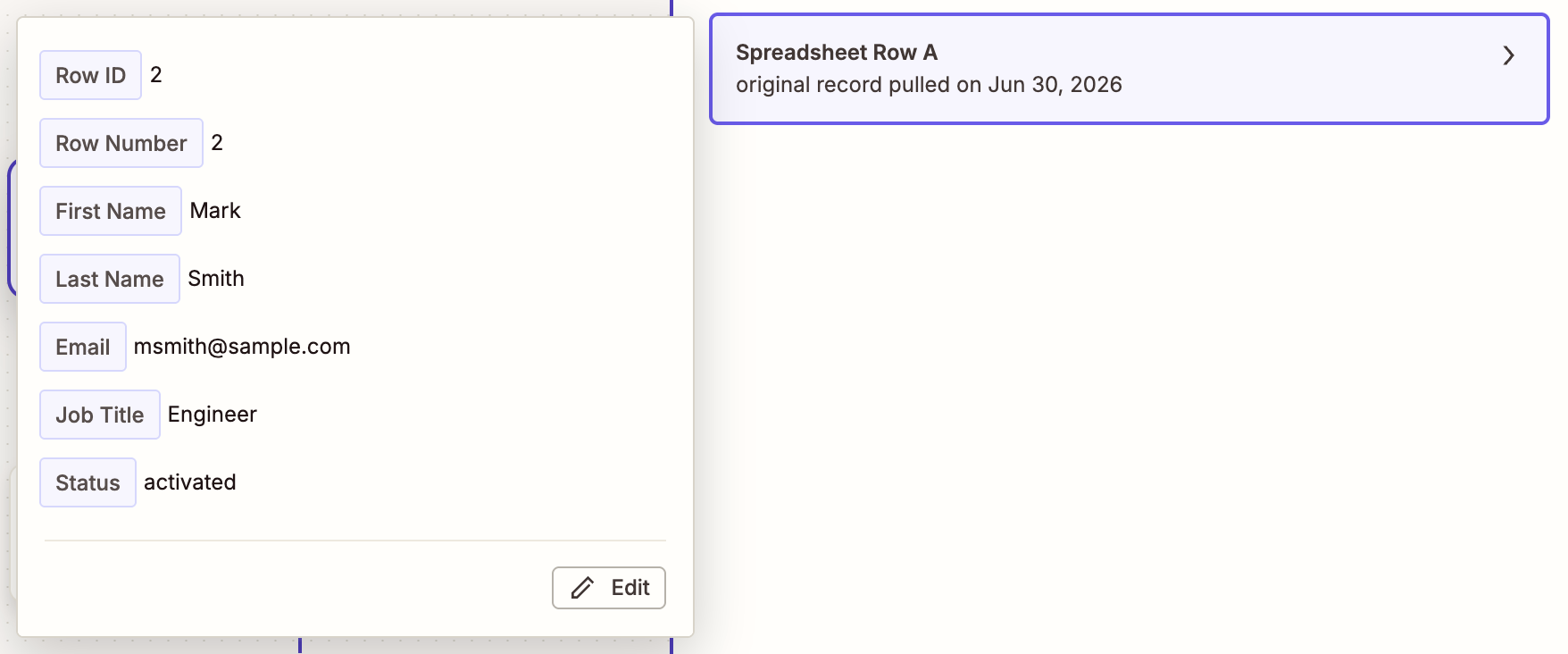Click the Spreadsheet Row A title text
1568x654 pixels.
(x=837, y=53)
